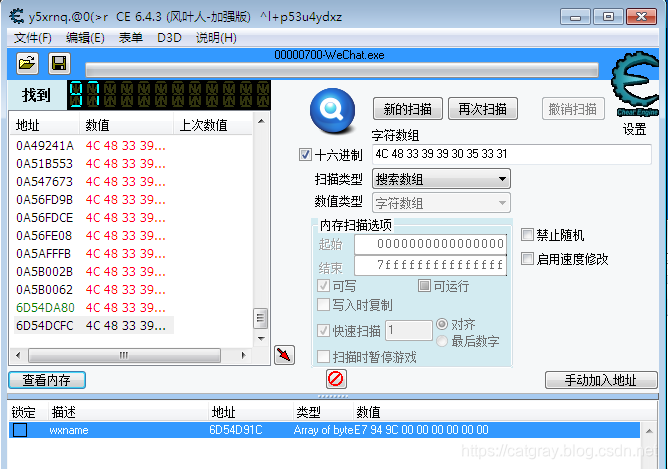Enable the 扫描时暂停游戏 checkbox
Screen dimensions: 668x469
(x=323, y=356)
